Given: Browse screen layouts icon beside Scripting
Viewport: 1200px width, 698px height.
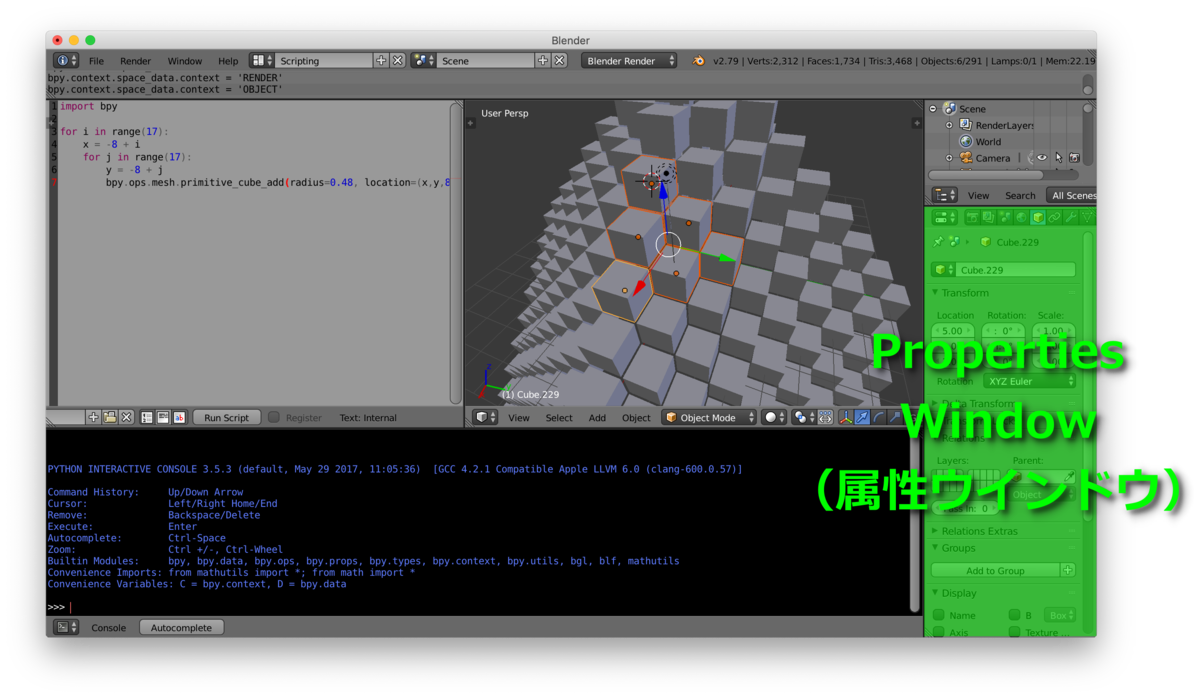Looking at the screenshot, I should click(262, 61).
